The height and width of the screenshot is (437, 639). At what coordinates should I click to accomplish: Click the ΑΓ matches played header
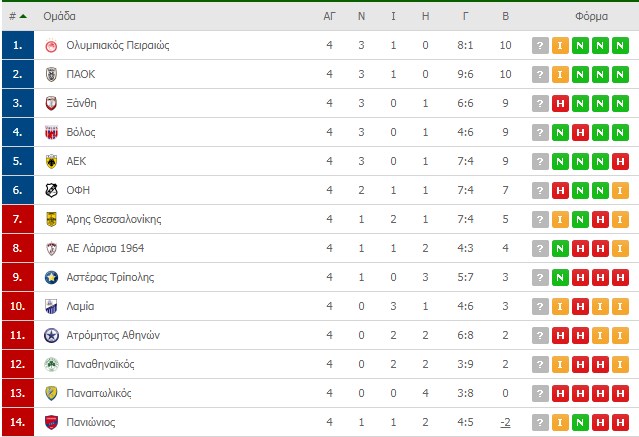point(329,16)
